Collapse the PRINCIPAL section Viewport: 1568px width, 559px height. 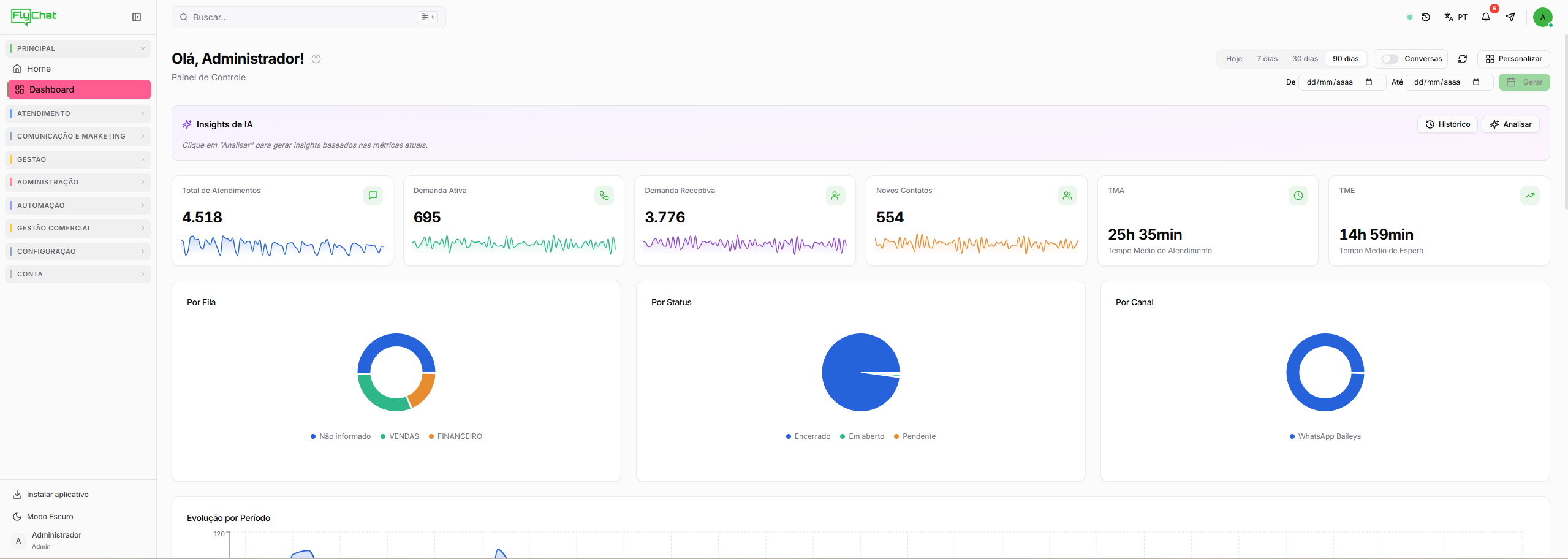click(x=78, y=48)
